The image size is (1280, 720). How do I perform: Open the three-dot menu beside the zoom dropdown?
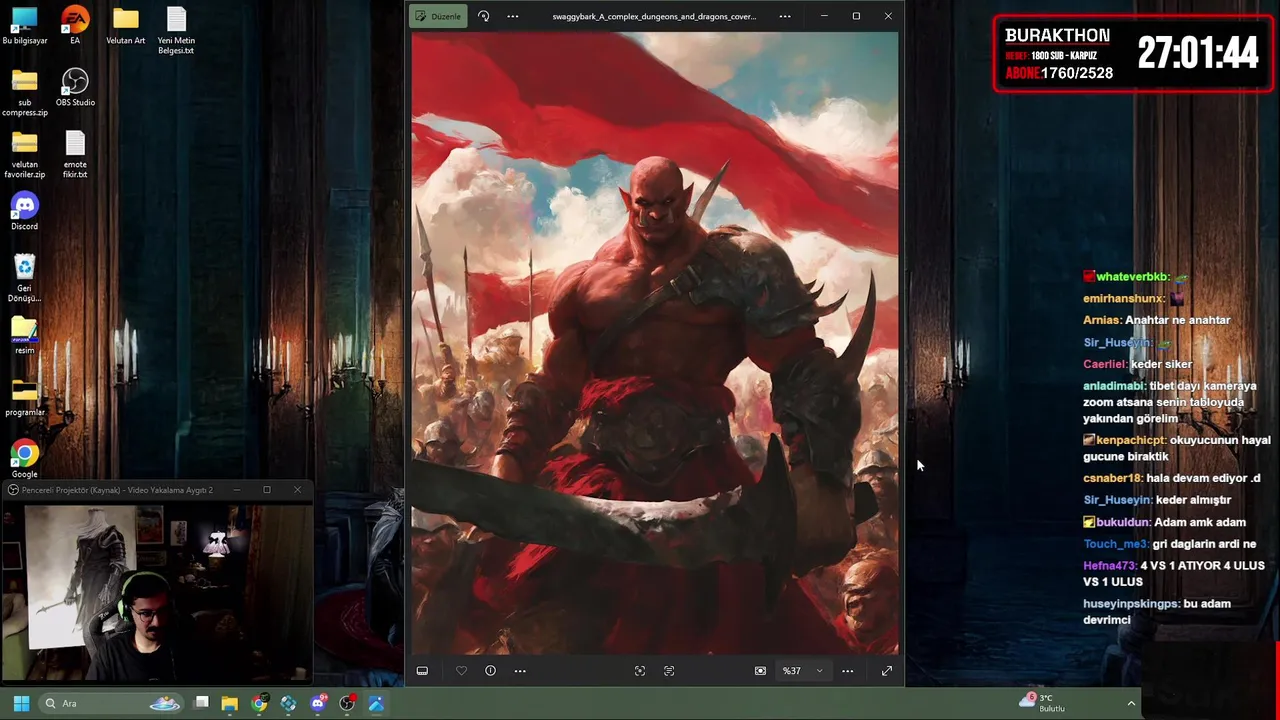847,671
